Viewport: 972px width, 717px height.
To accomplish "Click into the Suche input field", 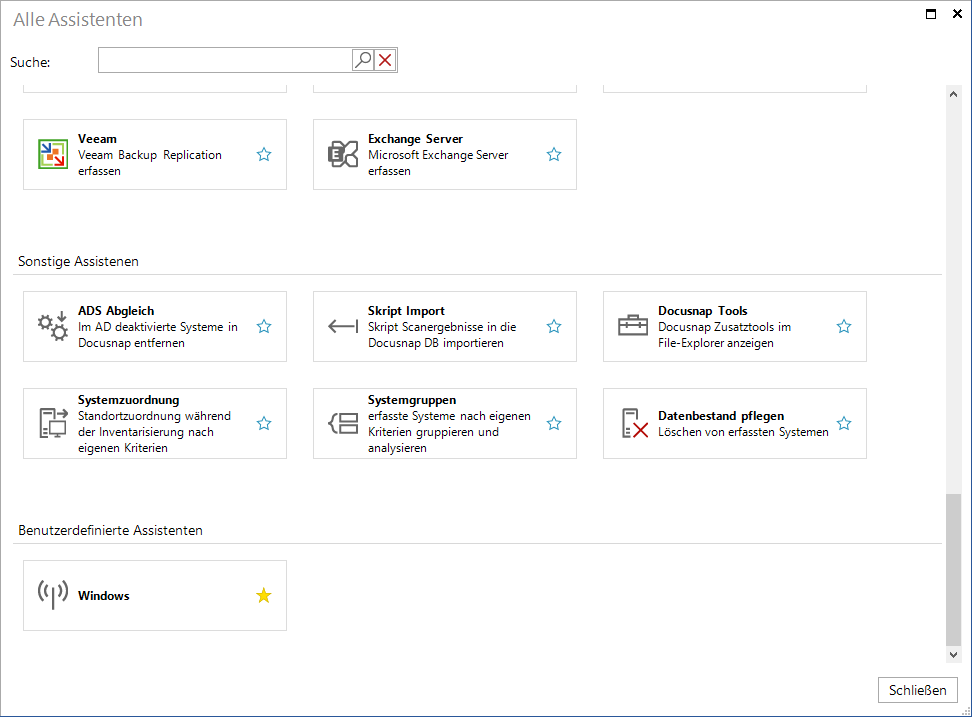I will [x=225, y=60].
